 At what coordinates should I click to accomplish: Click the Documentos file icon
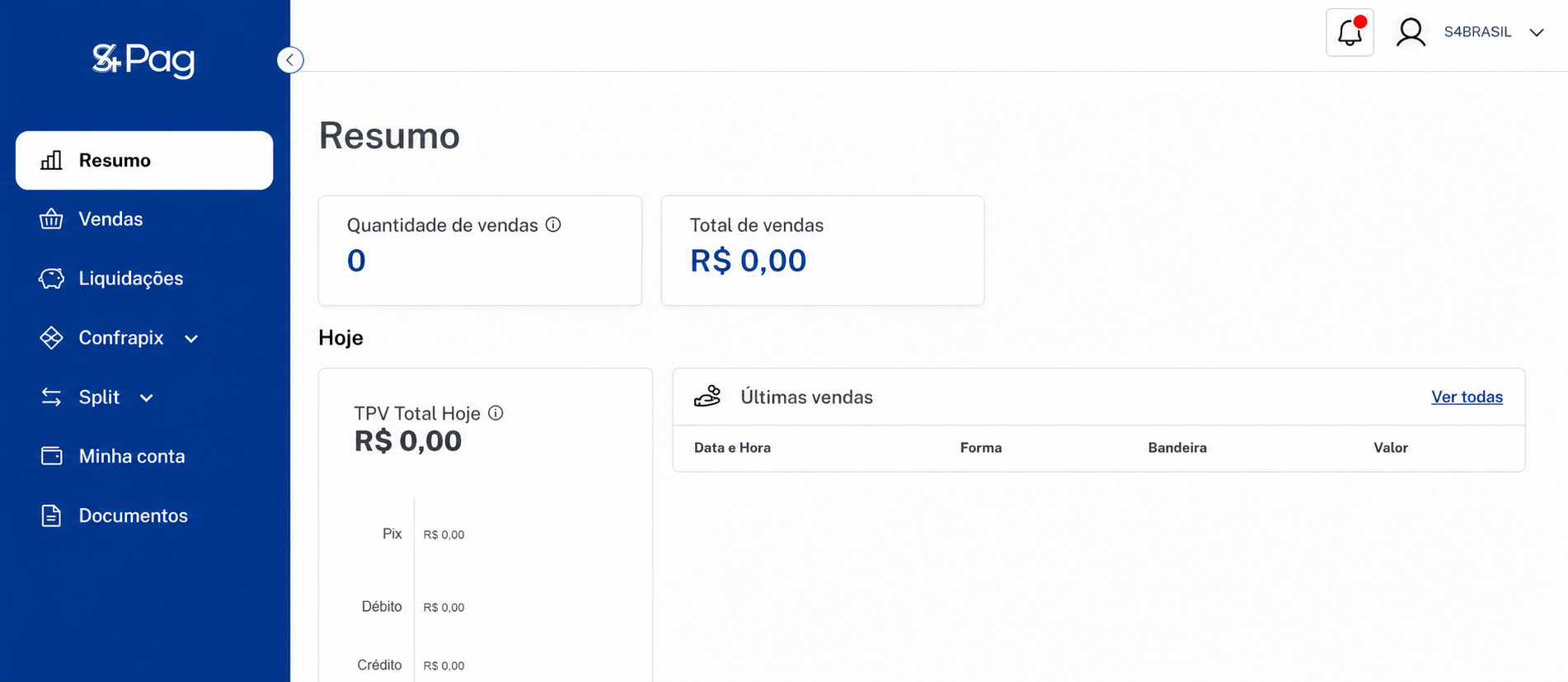coord(51,515)
